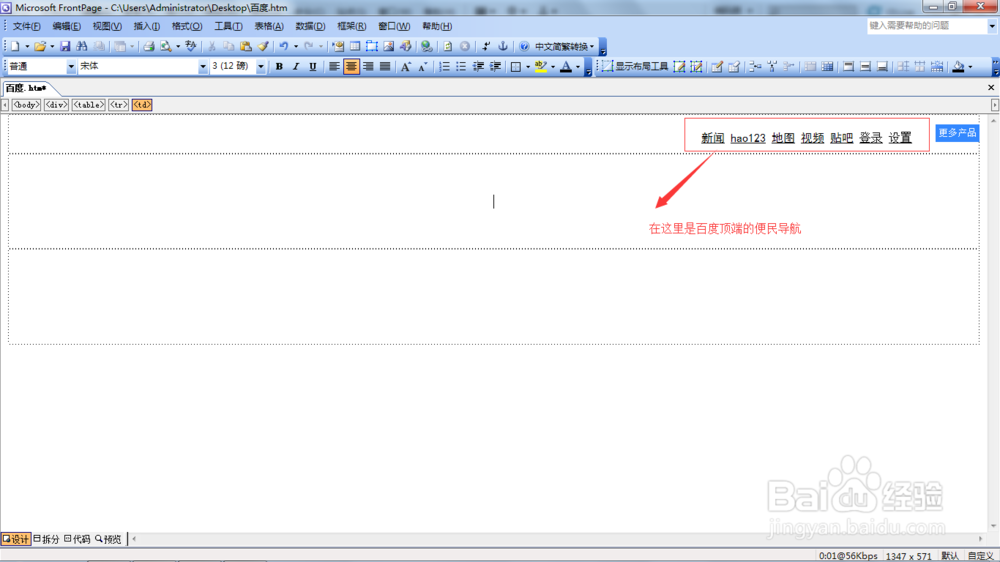Undo last action with Undo arrow
Viewport: 1000px width, 562px height.
click(284, 47)
